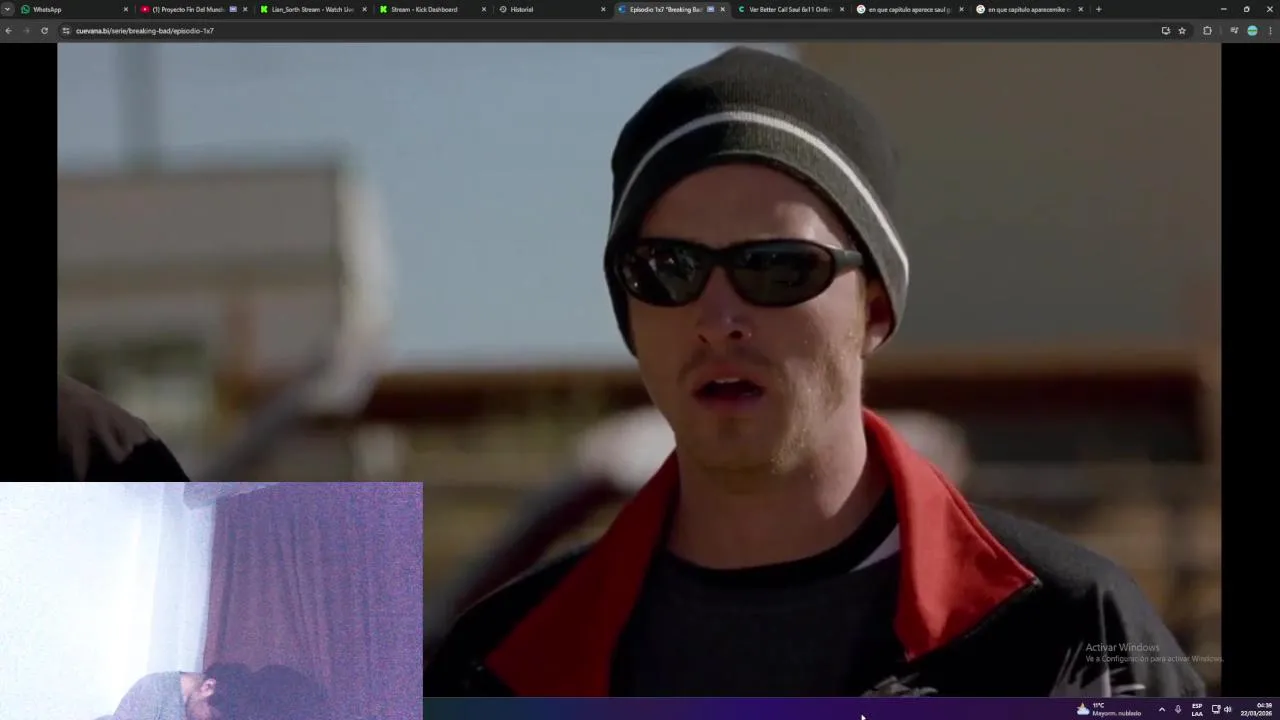
Task: Click the cuevana.bi address bar URL
Action: coord(145,31)
